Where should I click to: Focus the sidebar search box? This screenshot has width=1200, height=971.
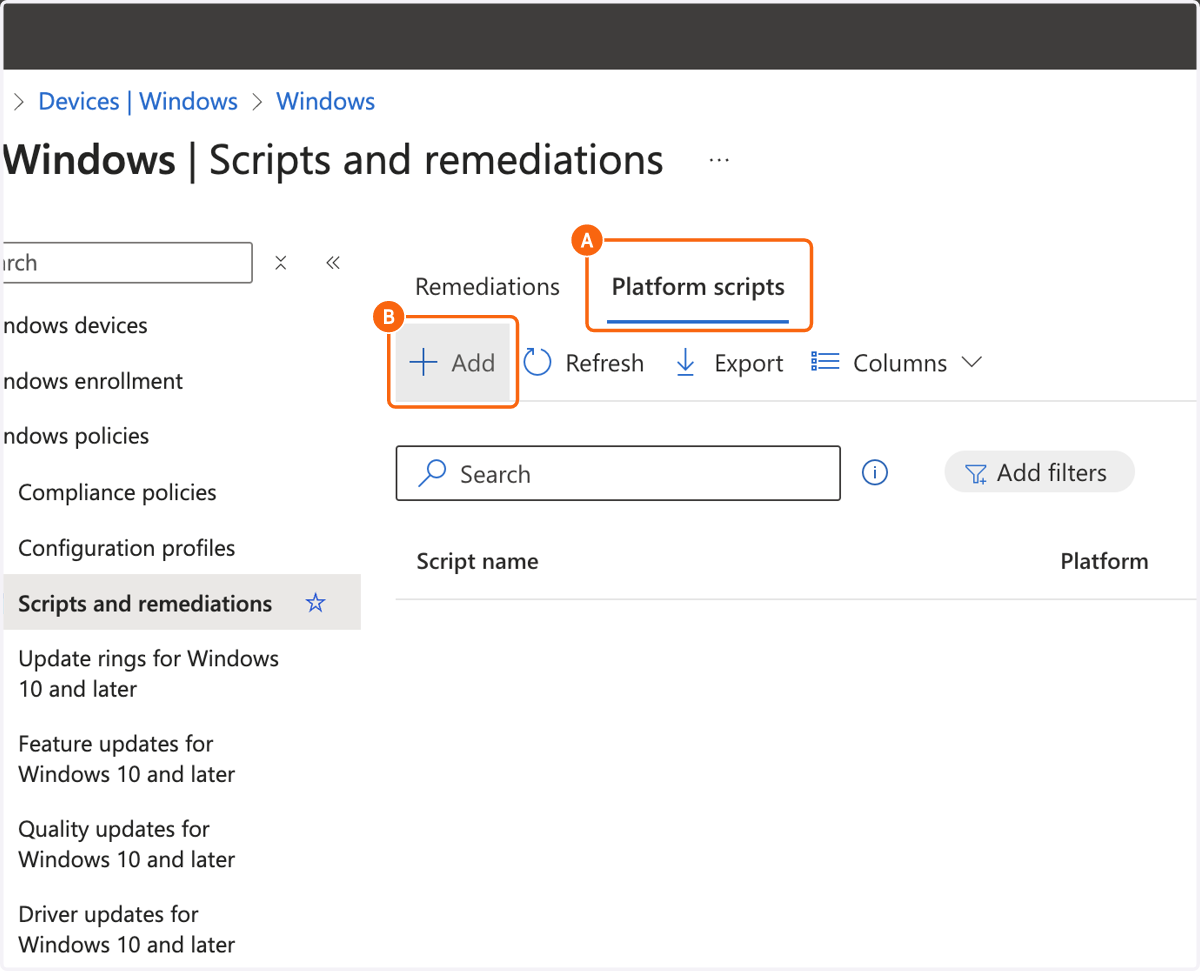(127, 263)
